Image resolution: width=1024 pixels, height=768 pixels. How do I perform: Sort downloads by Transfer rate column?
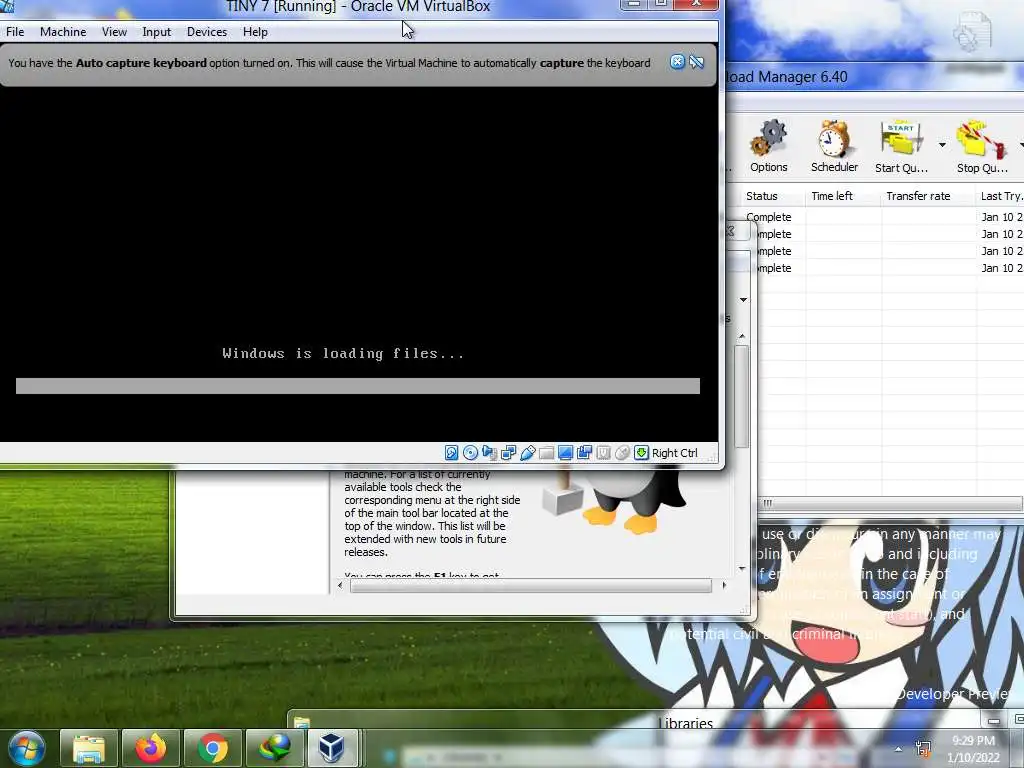point(928,196)
